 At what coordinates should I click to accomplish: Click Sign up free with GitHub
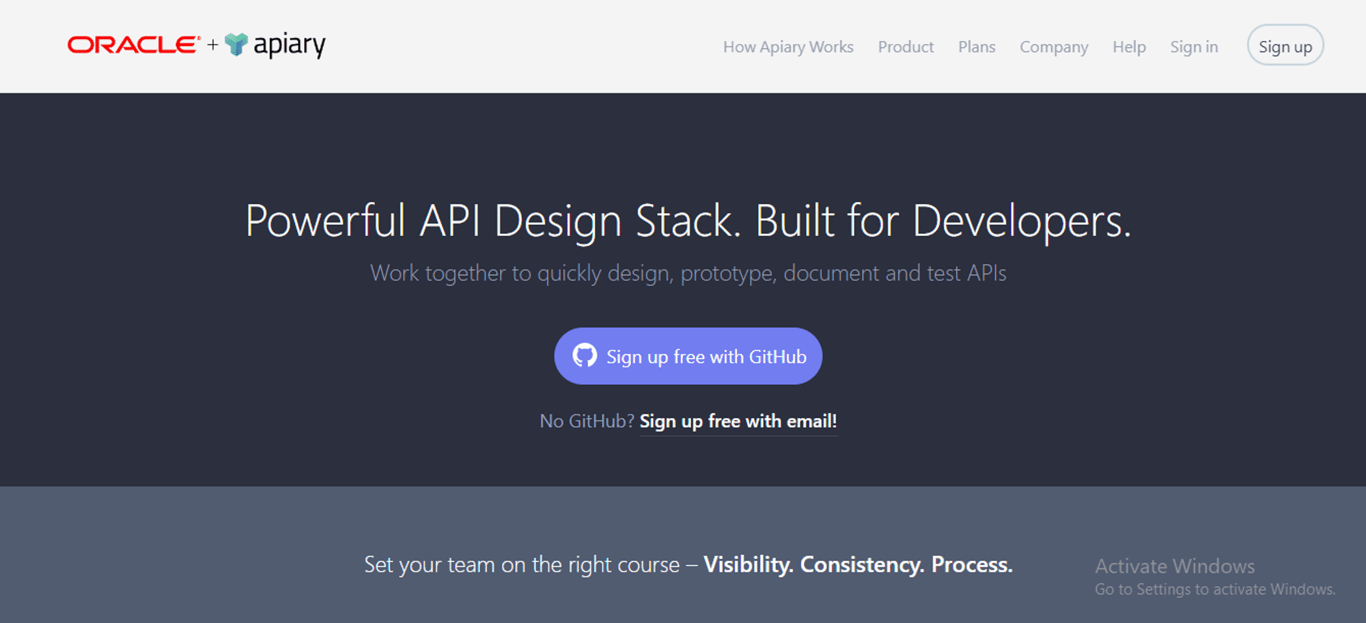[x=688, y=356]
